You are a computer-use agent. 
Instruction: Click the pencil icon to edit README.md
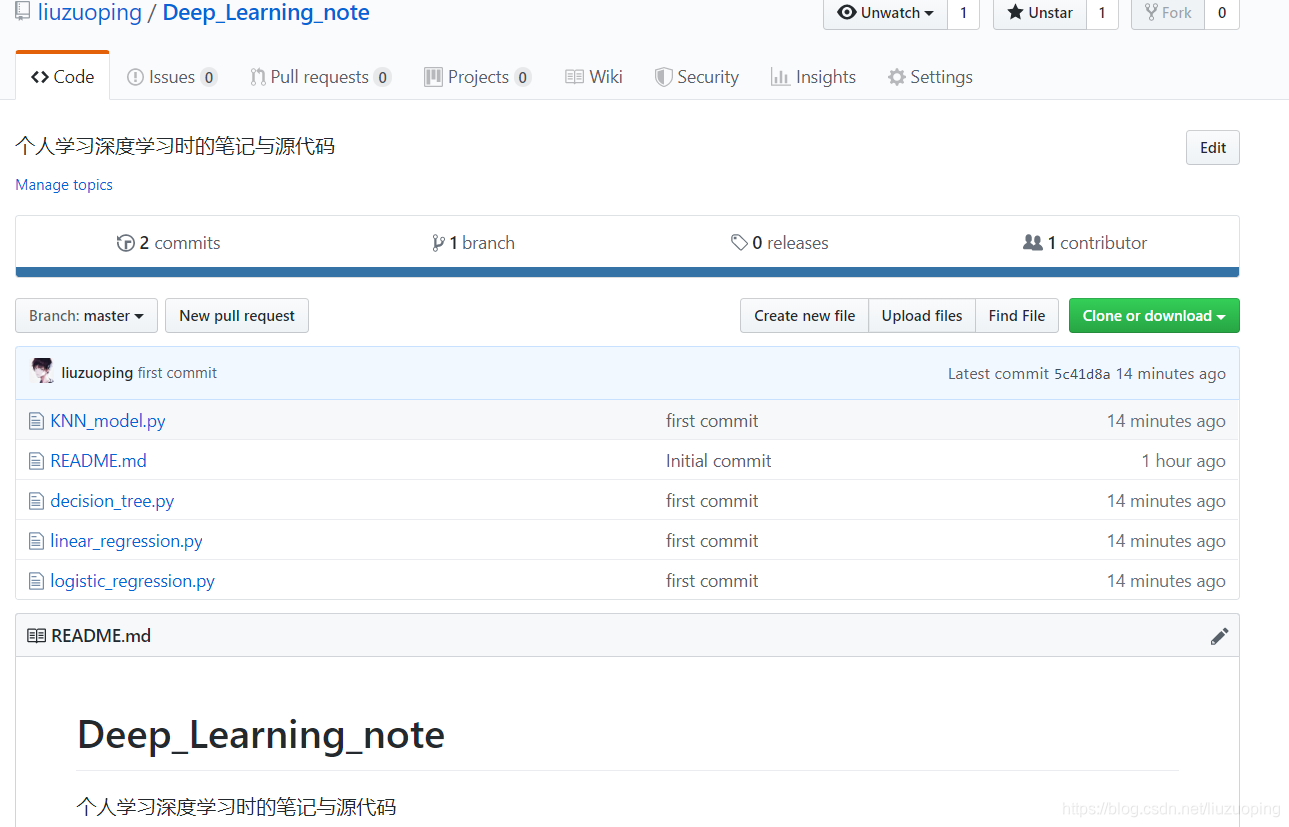1219,636
